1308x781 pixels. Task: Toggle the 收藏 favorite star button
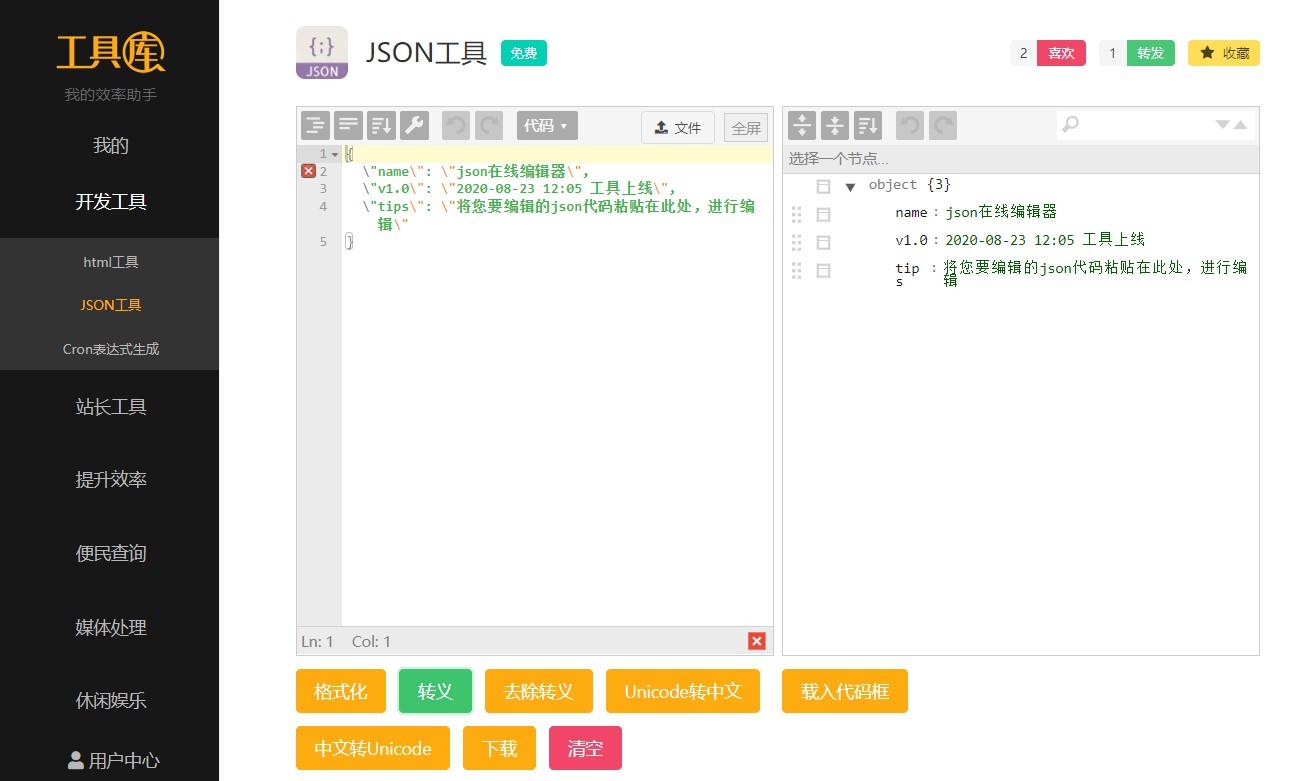(1224, 53)
